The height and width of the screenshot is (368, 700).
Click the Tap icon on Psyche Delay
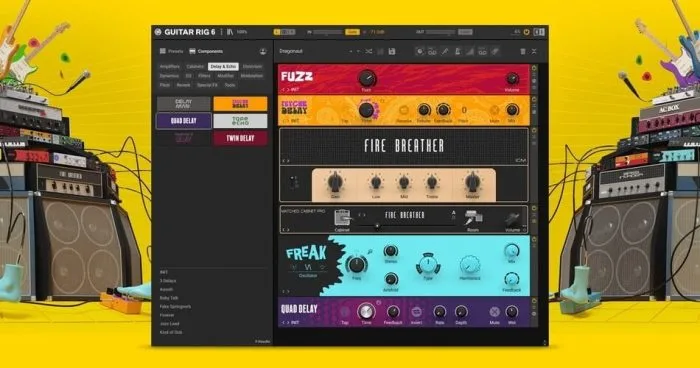click(x=345, y=110)
